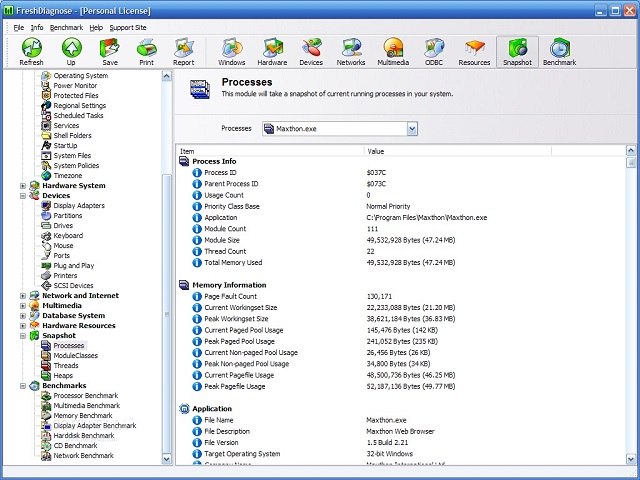Select the Networks toolbar icon
Screen dimensions: 640x480
(x=351, y=51)
